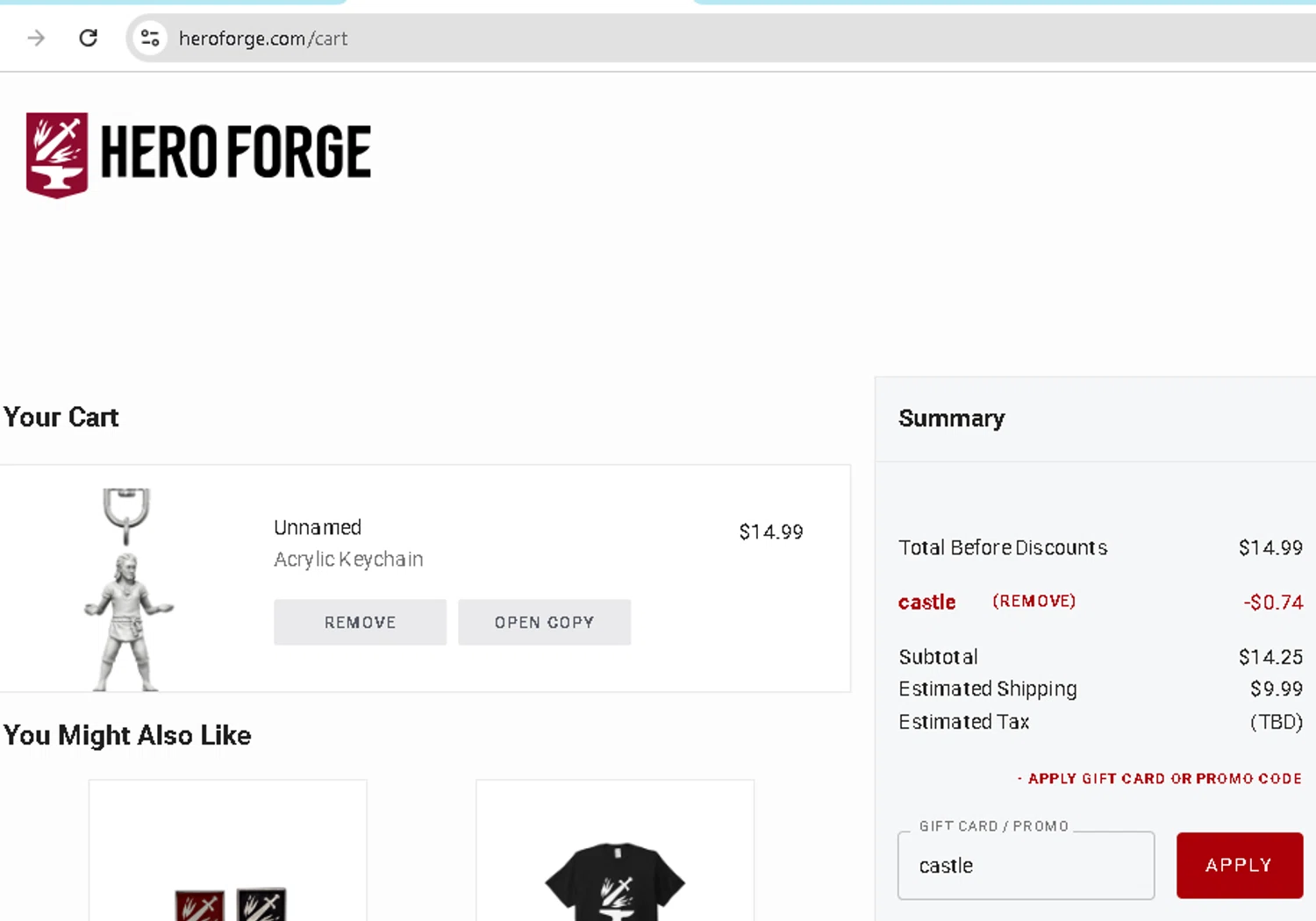Click the keychain clasp ring image
Image resolution: width=1316 pixels, height=921 pixels.
pos(126,513)
